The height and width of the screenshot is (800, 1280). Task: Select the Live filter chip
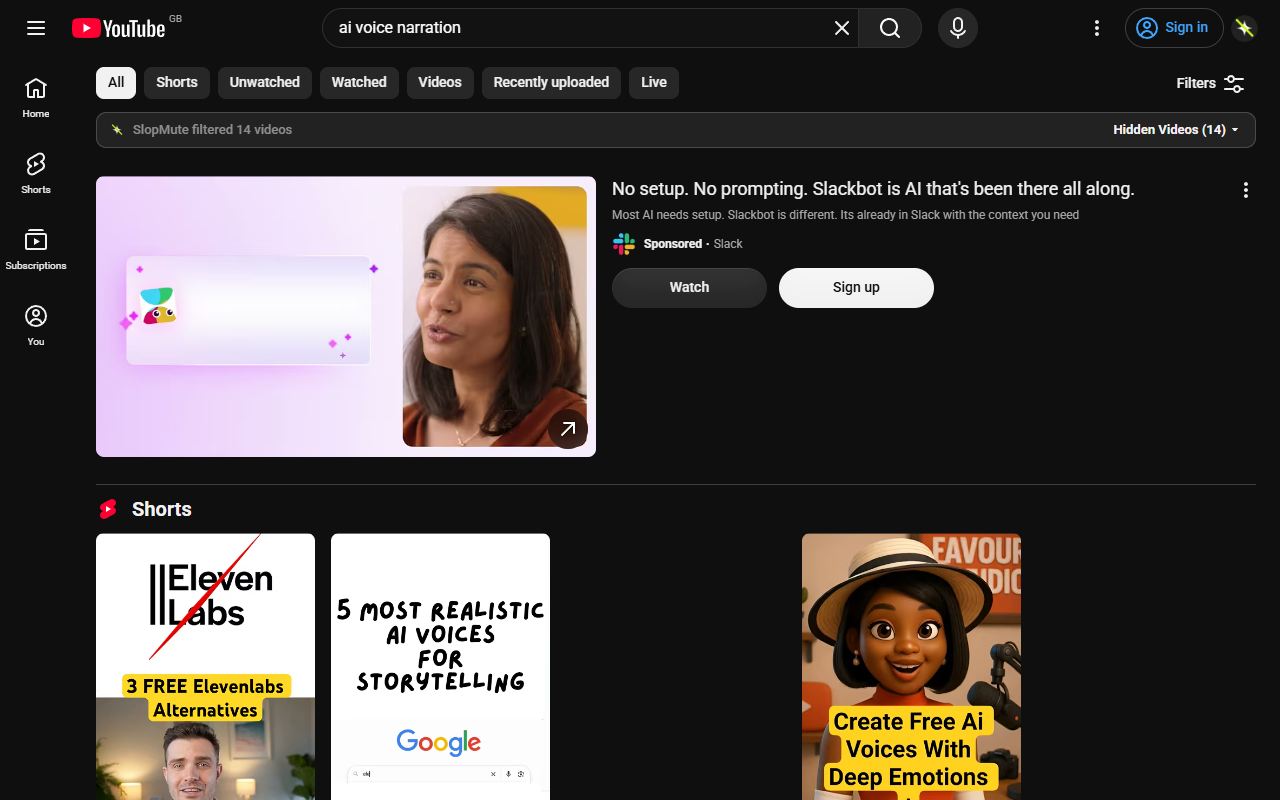pyautogui.click(x=654, y=83)
